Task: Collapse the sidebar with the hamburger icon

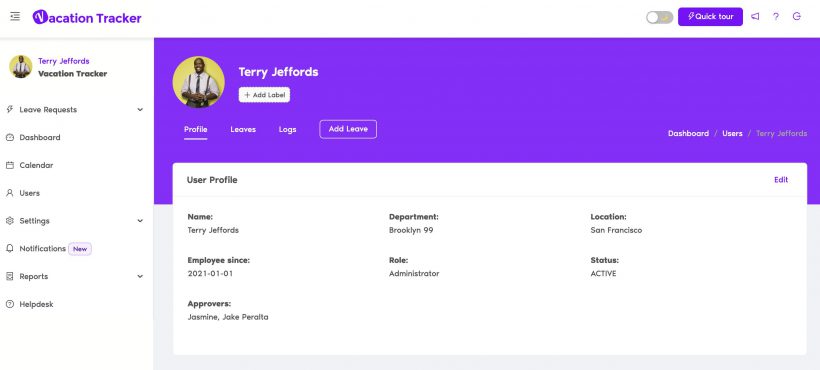Action: pos(15,16)
